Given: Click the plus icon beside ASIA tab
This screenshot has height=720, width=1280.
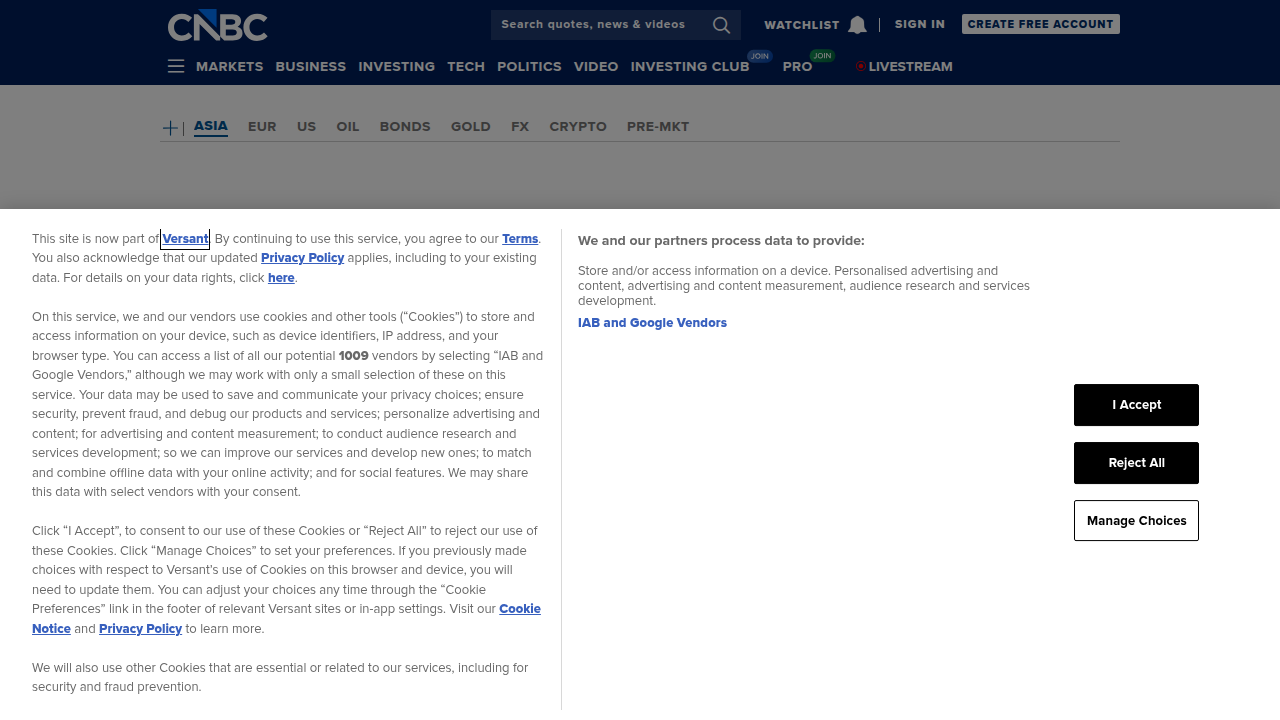Looking at the screenshot, I should (x=170, y=128).
